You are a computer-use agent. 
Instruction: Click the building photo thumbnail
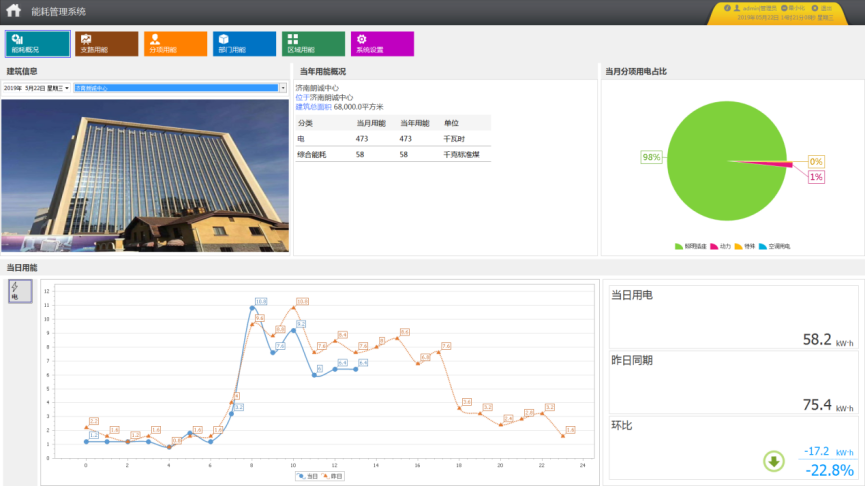(x=145, y=174)
